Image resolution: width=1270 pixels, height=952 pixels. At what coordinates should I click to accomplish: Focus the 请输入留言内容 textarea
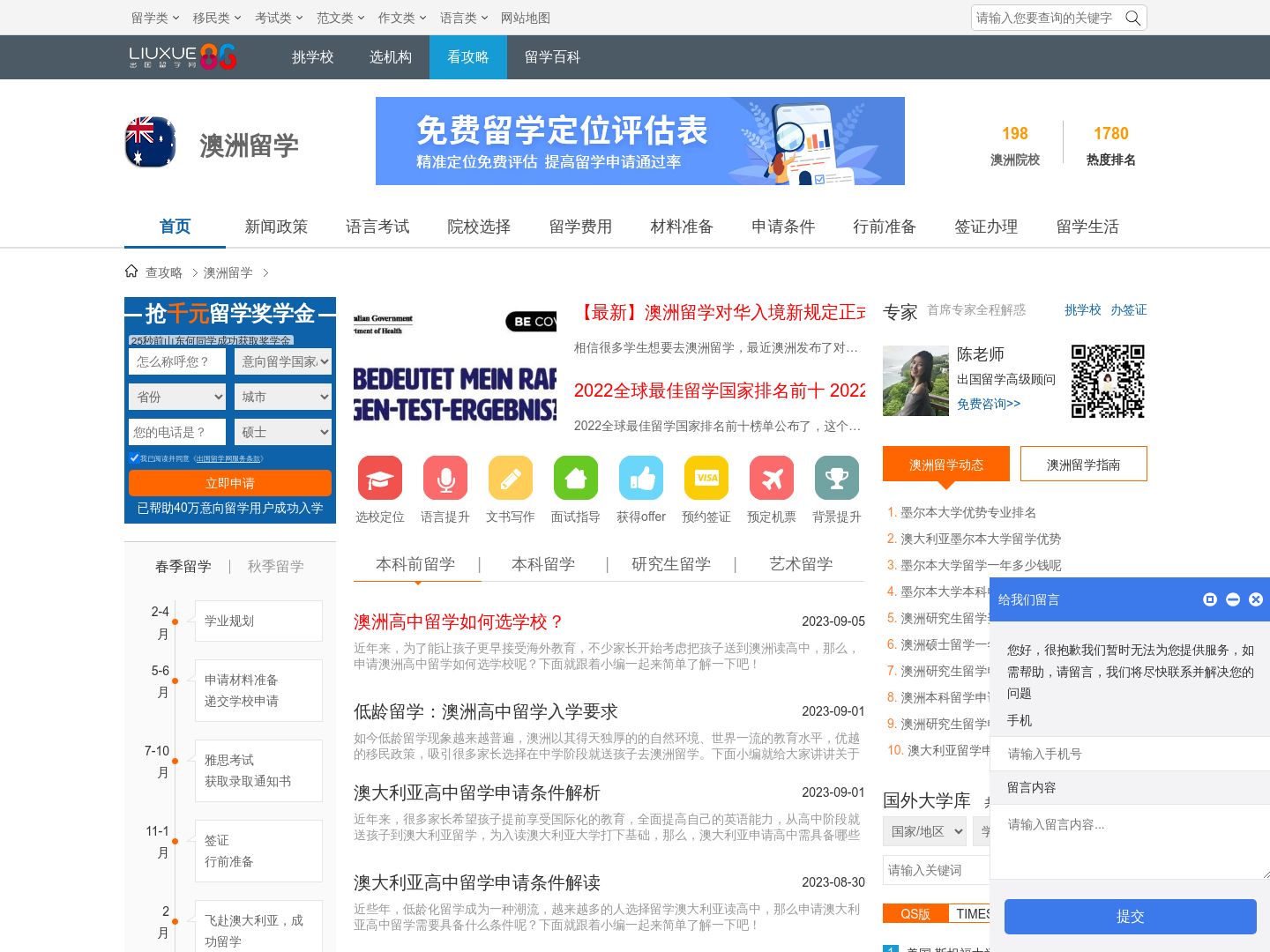pyautogui.click(x=1131, y=842)
